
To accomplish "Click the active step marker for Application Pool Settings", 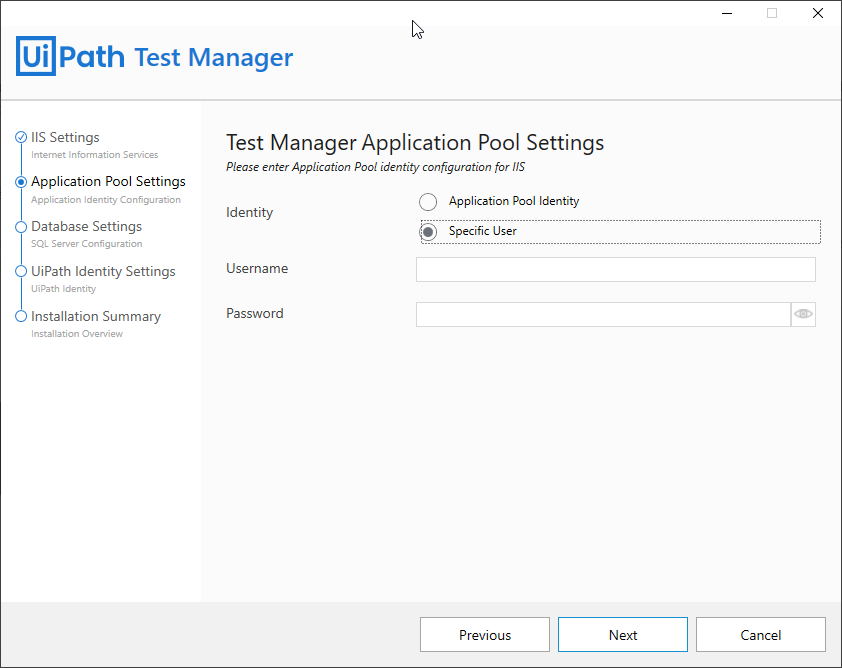I will tap(21, 182).
